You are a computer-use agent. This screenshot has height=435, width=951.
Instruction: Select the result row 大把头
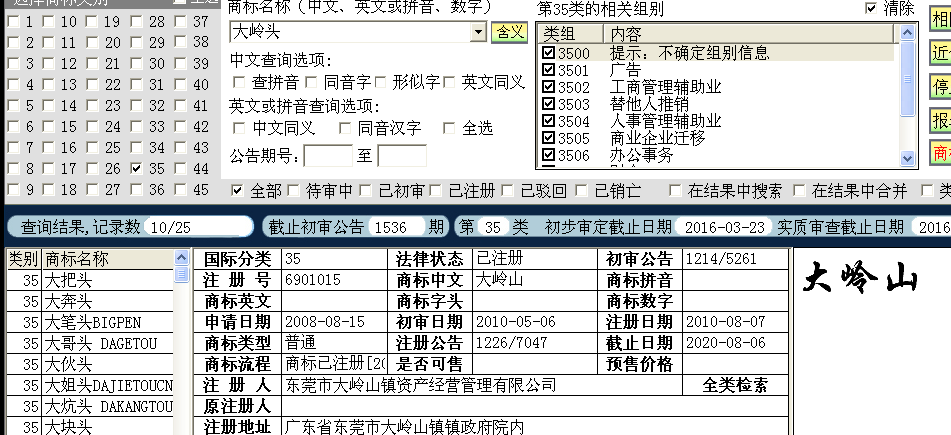90,280
